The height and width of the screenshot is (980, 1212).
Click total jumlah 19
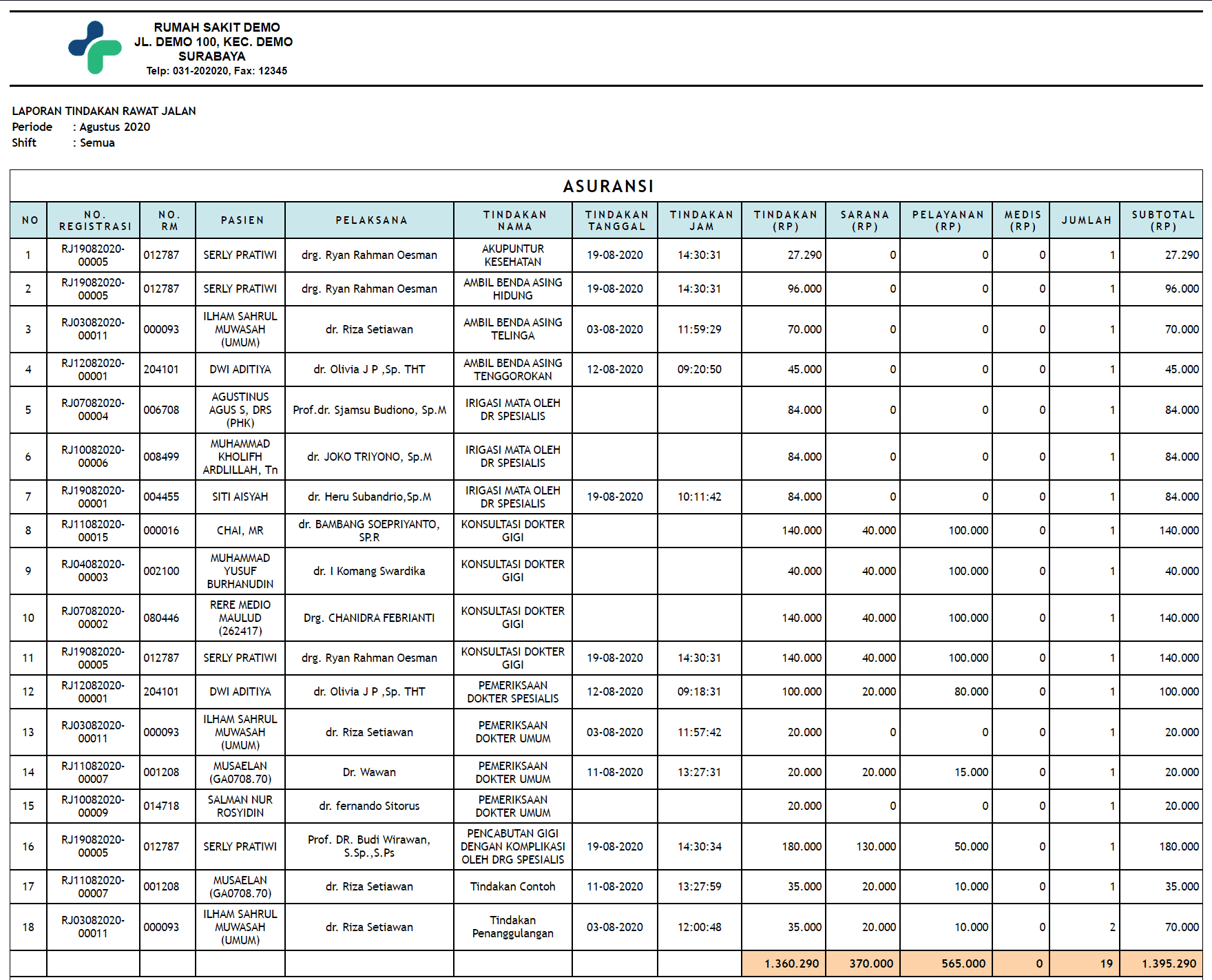(x=1107, y=963)
